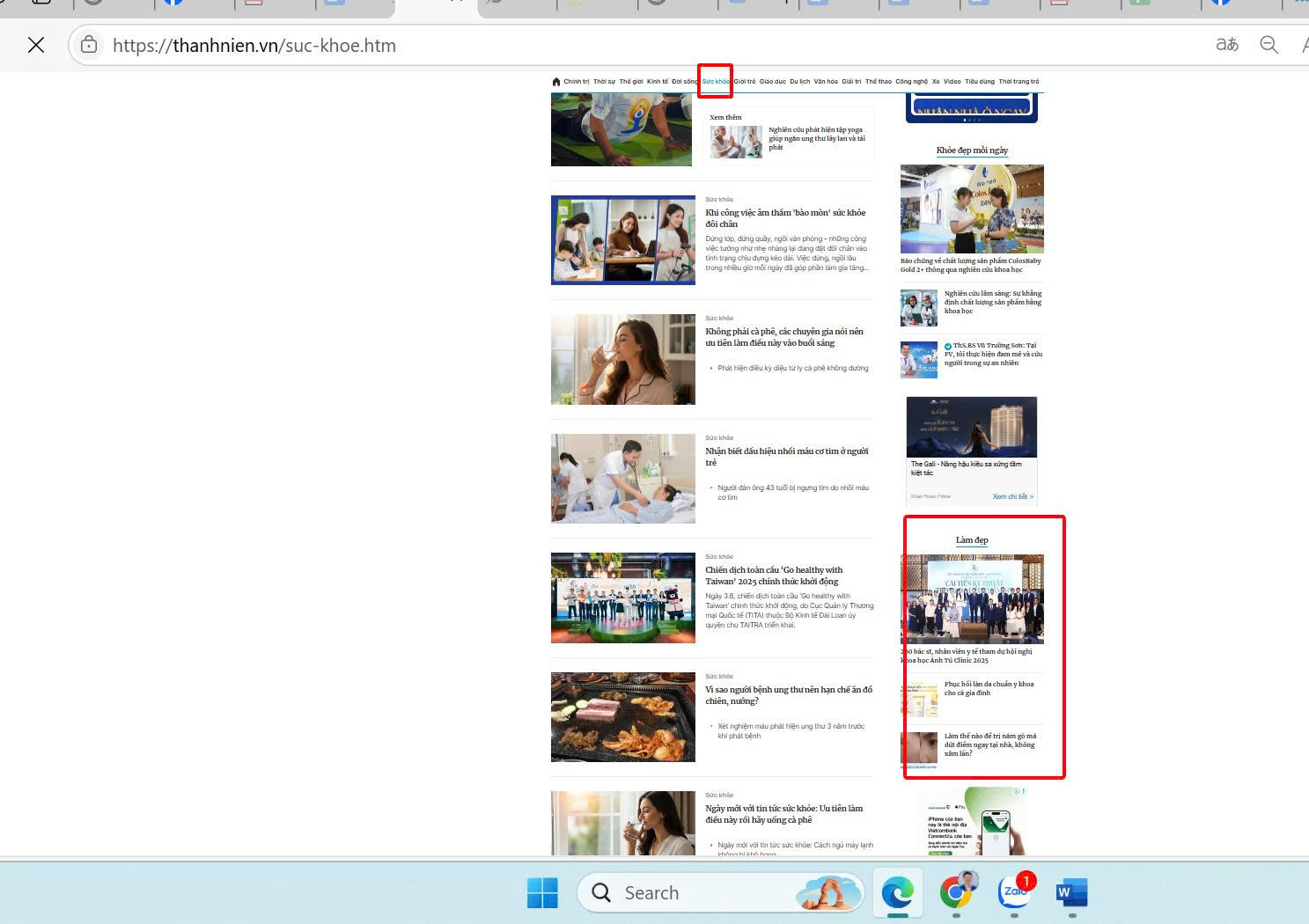
Task: Open '300 bác sĩ, nhân viên y tế' article
Action: click(967, 656)
